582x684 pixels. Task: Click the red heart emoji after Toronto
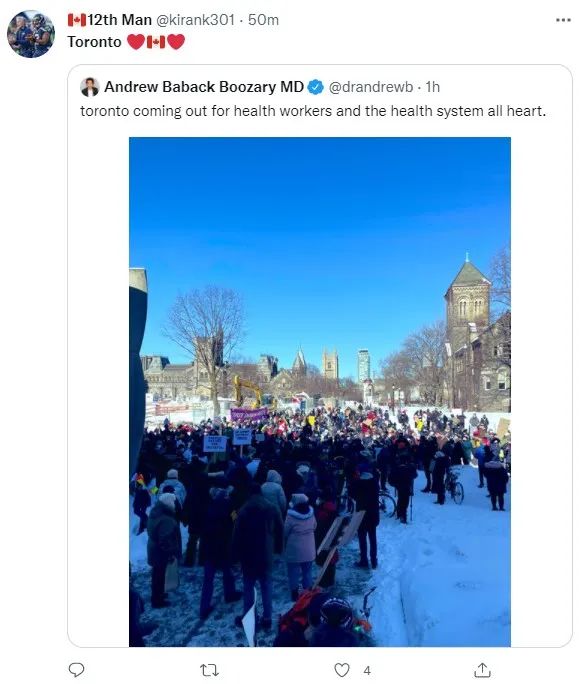coord(136,42)
